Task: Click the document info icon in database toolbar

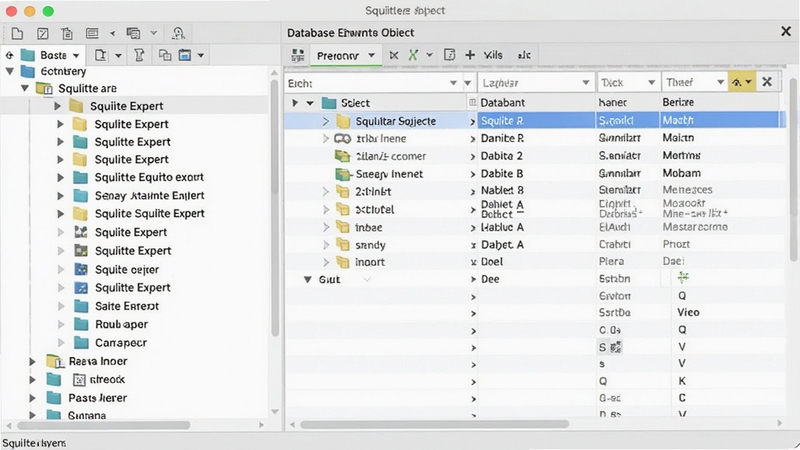Action: click(x=449, y=55)
